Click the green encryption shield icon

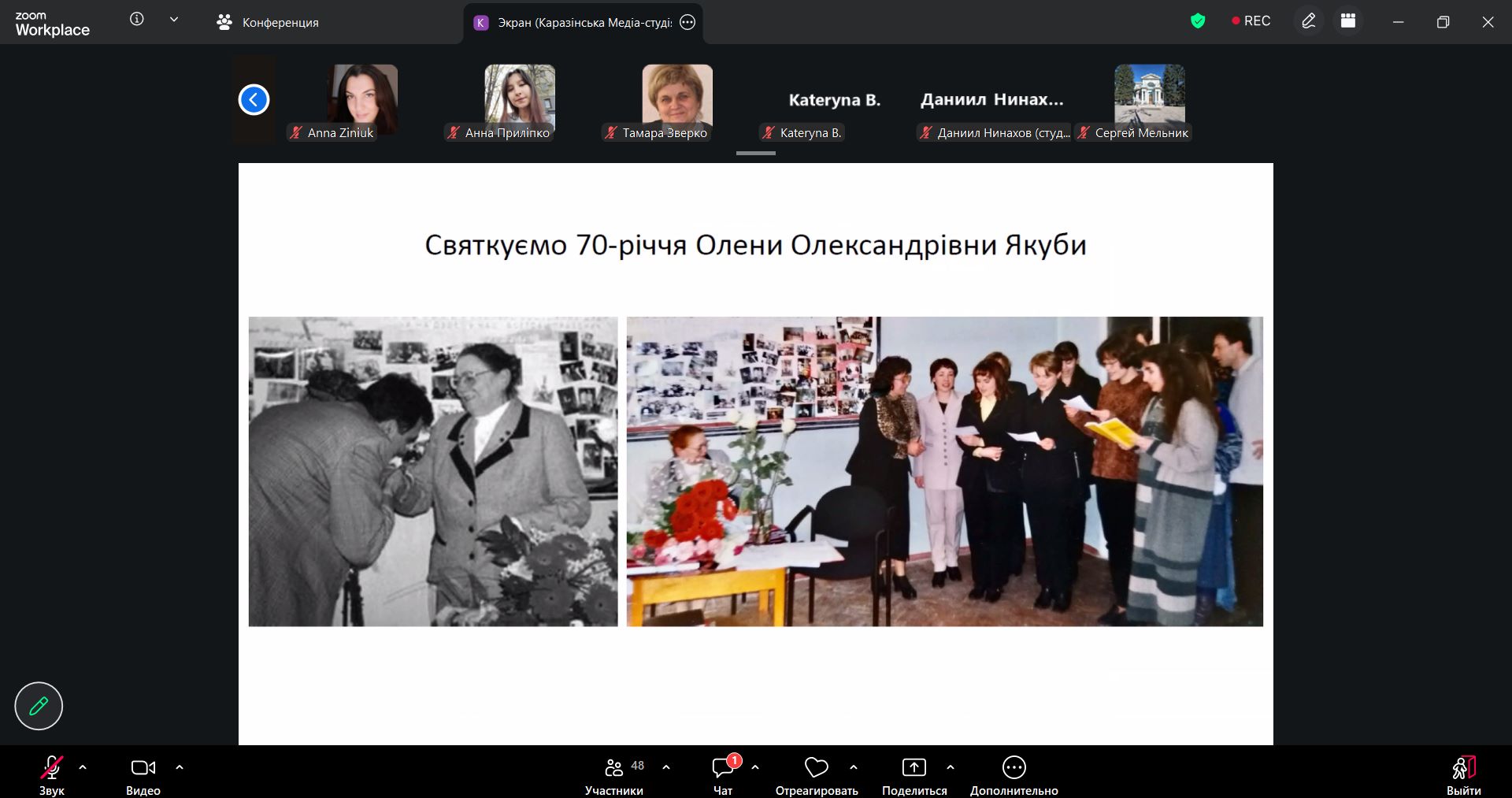click(1198, 21)
